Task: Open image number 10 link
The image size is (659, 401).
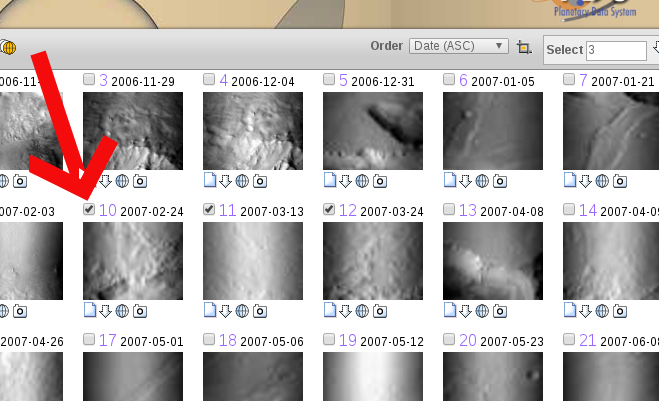Action: (x=108, y=210)
